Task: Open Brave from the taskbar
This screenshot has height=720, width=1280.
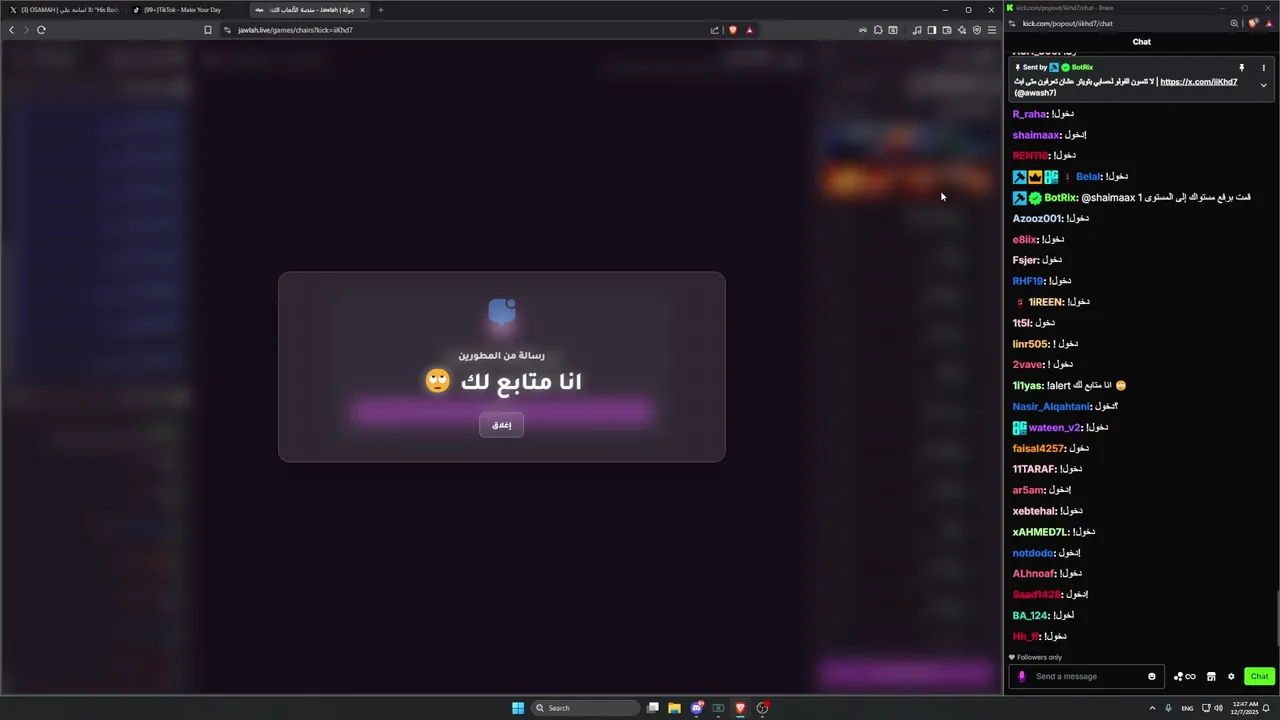Action: pos(741,708)
